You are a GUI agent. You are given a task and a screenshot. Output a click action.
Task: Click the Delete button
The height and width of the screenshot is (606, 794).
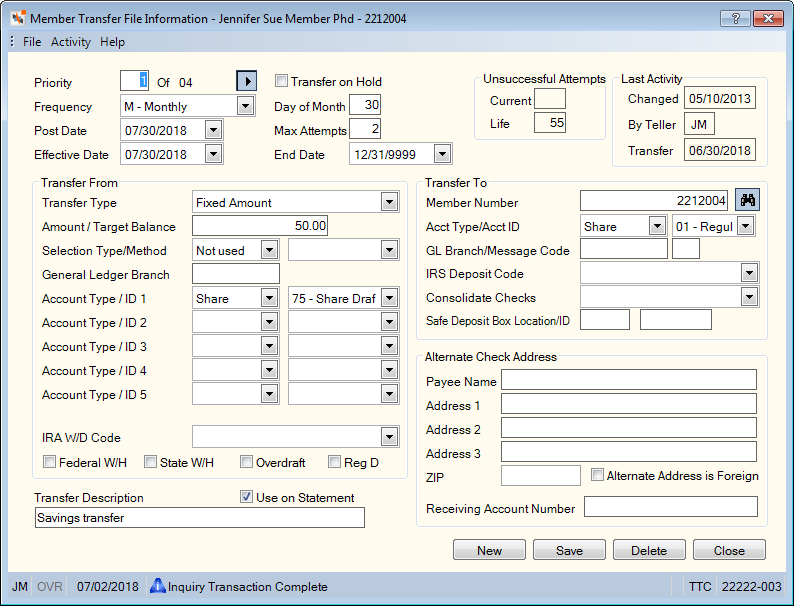[649, 550]
